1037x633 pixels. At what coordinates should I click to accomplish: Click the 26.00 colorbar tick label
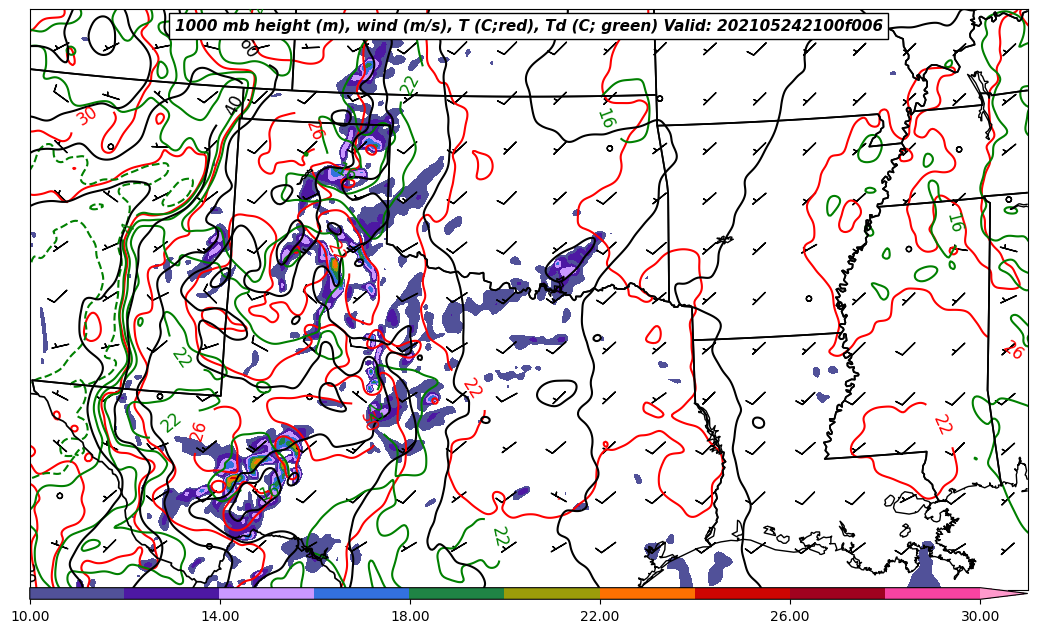(790, 616)
